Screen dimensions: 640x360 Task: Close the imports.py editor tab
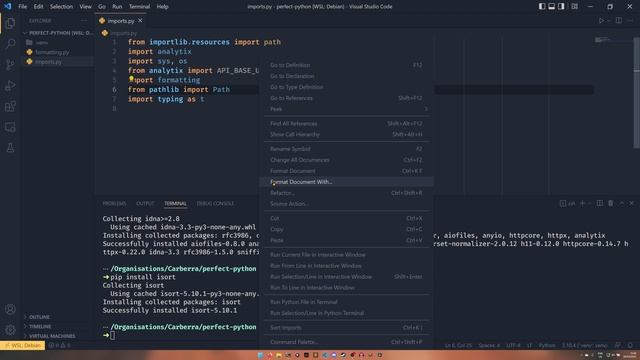(x=140, y=20)
